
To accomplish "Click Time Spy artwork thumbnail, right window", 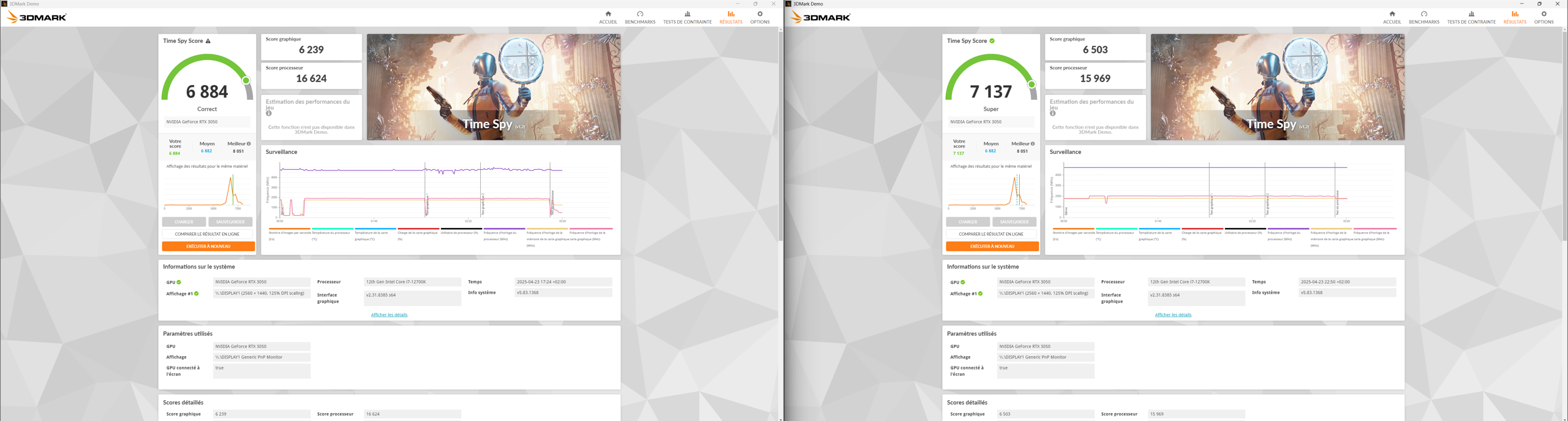I will pyautogui.click(x=1278, y=87).
